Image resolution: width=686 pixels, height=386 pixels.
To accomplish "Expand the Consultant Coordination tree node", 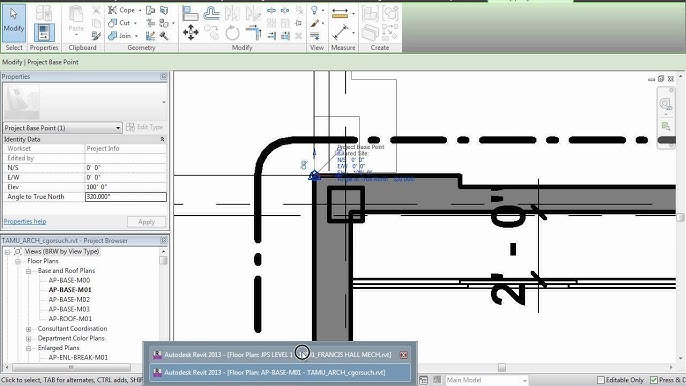I will click(x=28, y=329).
